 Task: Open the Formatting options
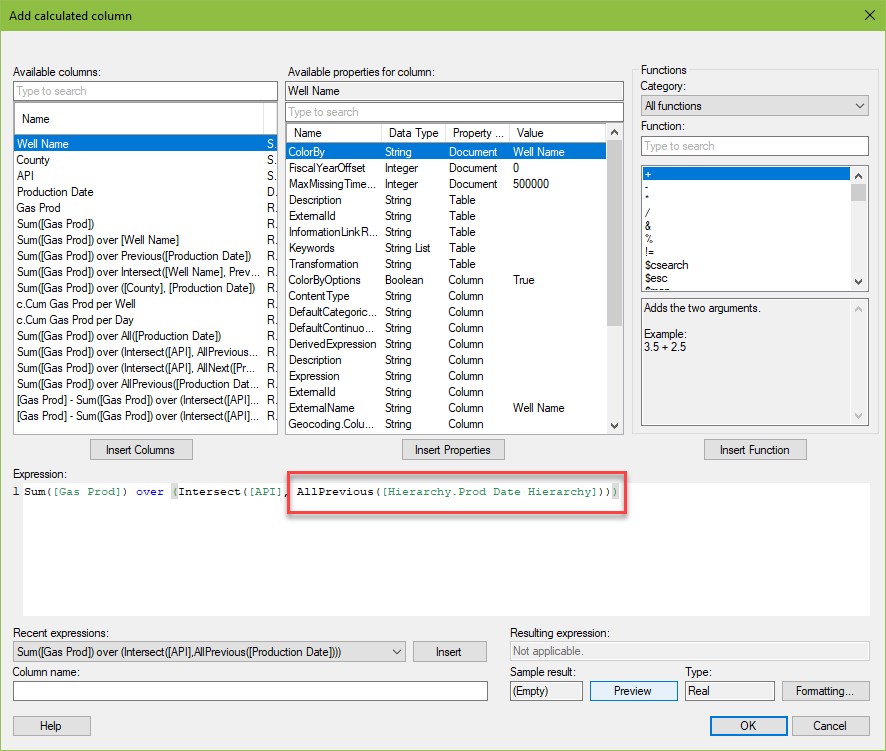click(825, 691)
